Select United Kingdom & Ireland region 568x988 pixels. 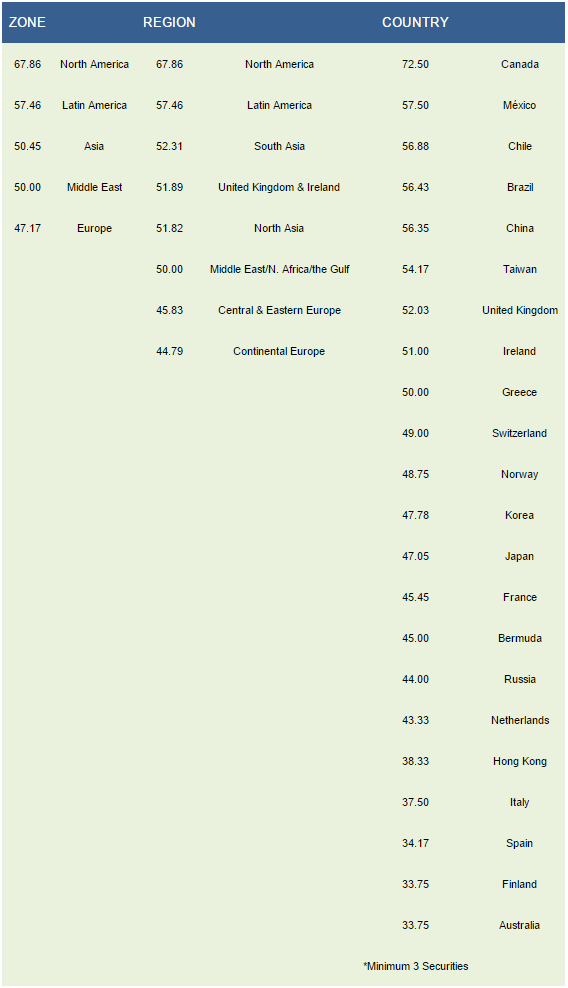(x=279, y=187)
